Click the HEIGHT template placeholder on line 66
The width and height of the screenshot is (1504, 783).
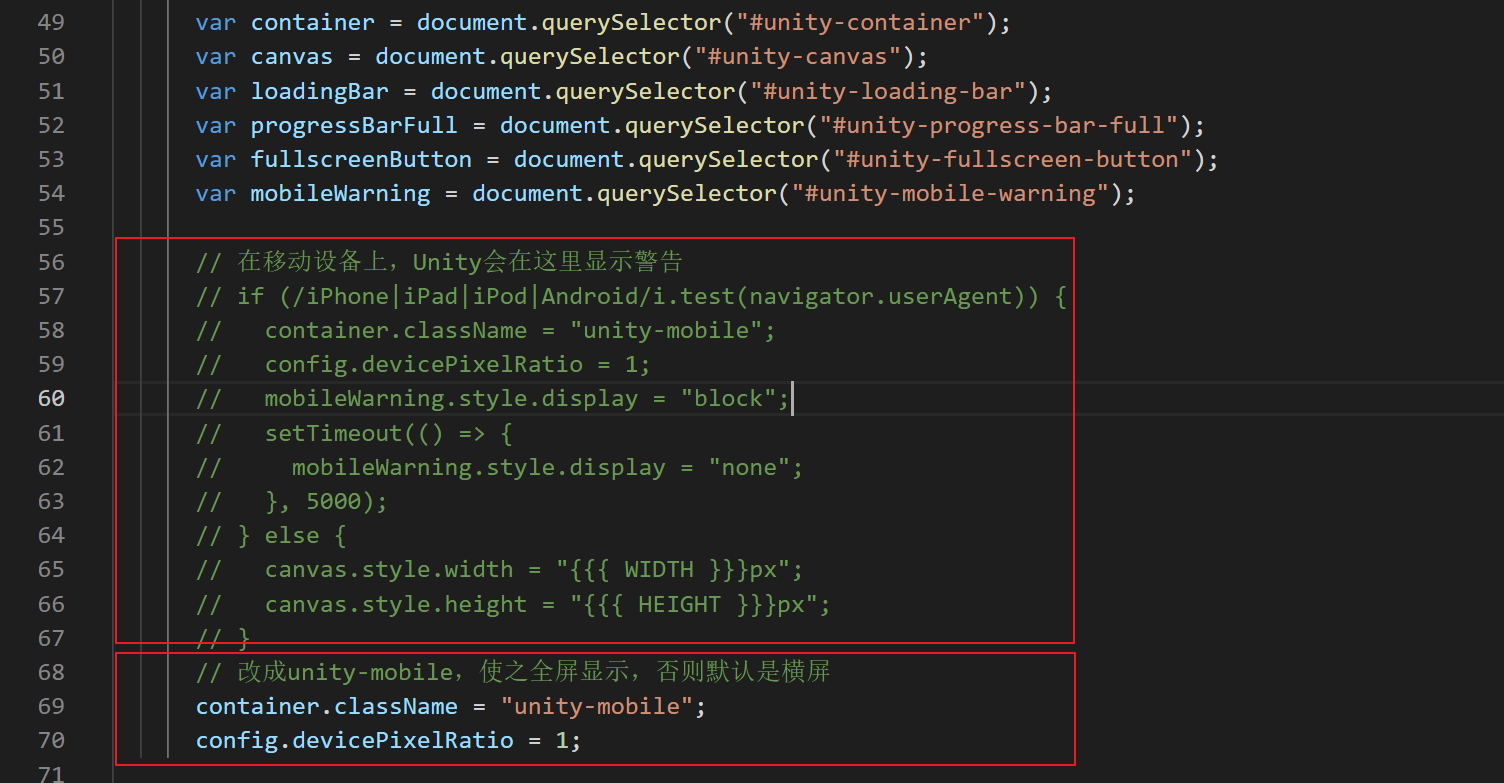677,604
